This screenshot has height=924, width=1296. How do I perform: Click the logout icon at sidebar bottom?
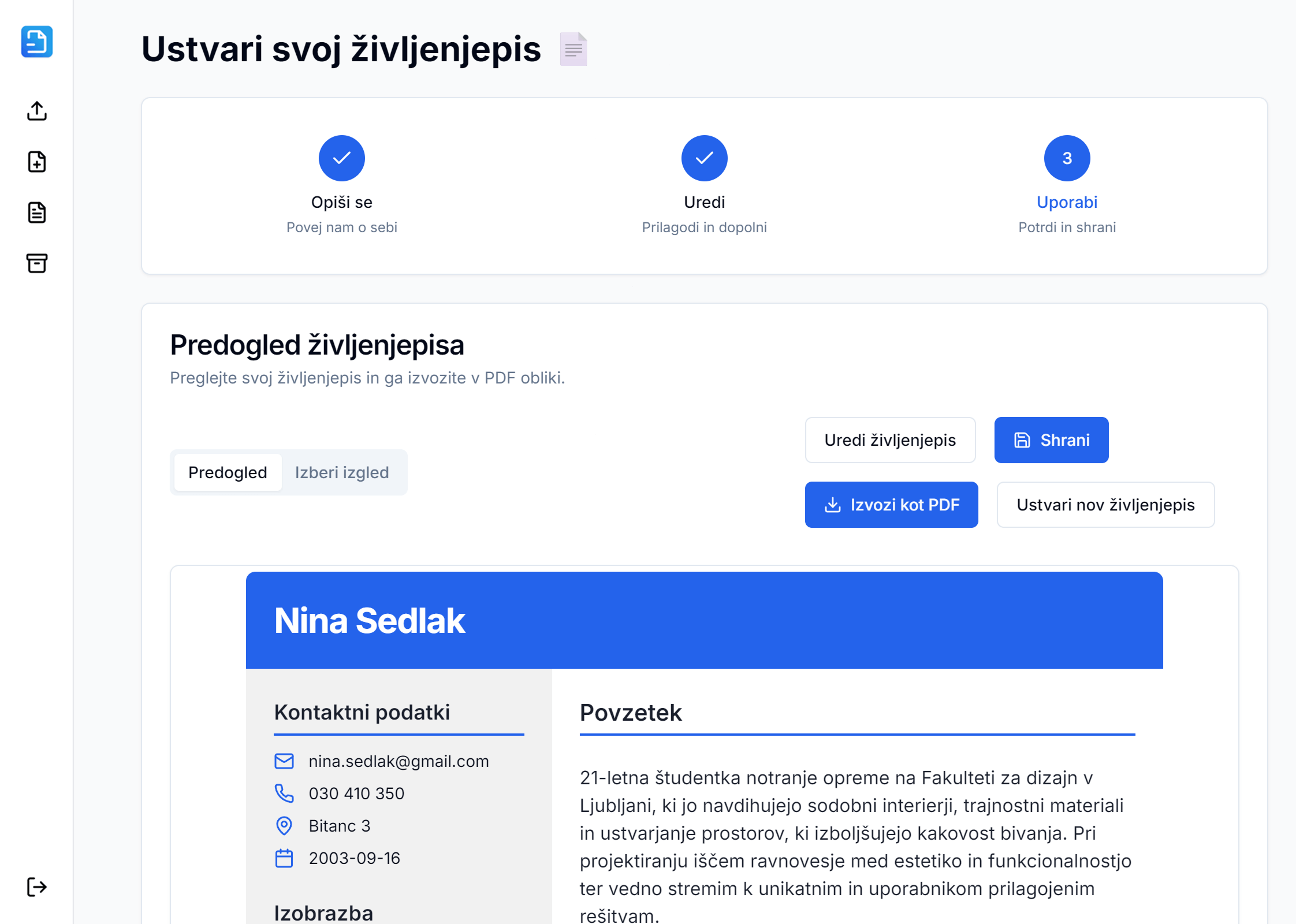click(37, 886)
